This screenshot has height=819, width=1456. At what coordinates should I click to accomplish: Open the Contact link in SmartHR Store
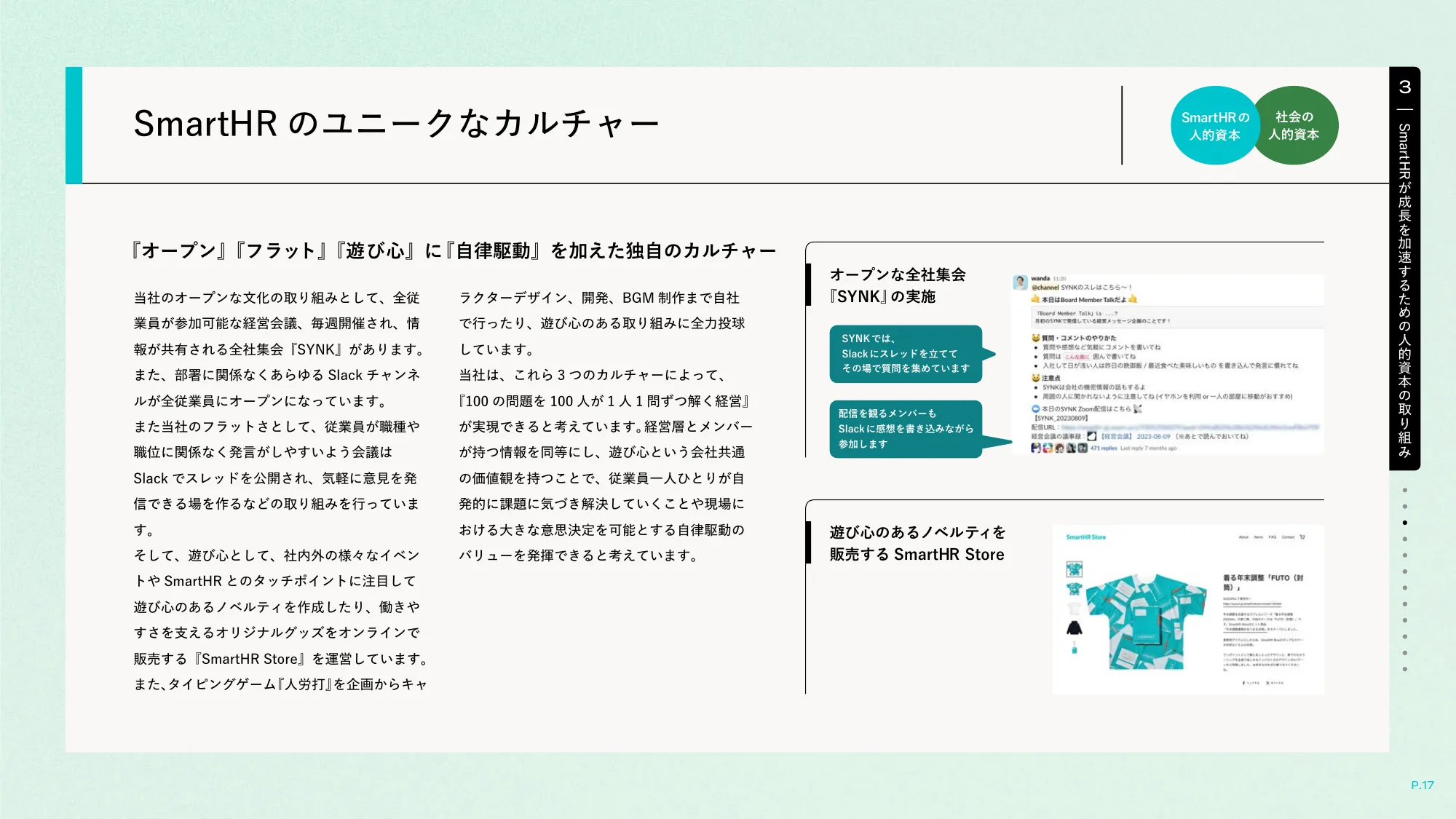1288,537
